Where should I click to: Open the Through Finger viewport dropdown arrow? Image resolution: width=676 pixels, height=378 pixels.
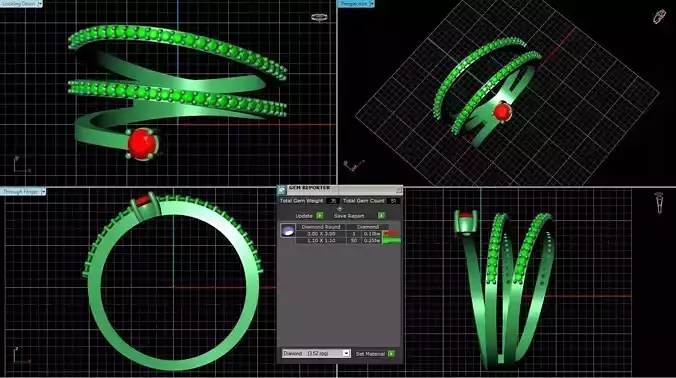[x=43, y=192]
